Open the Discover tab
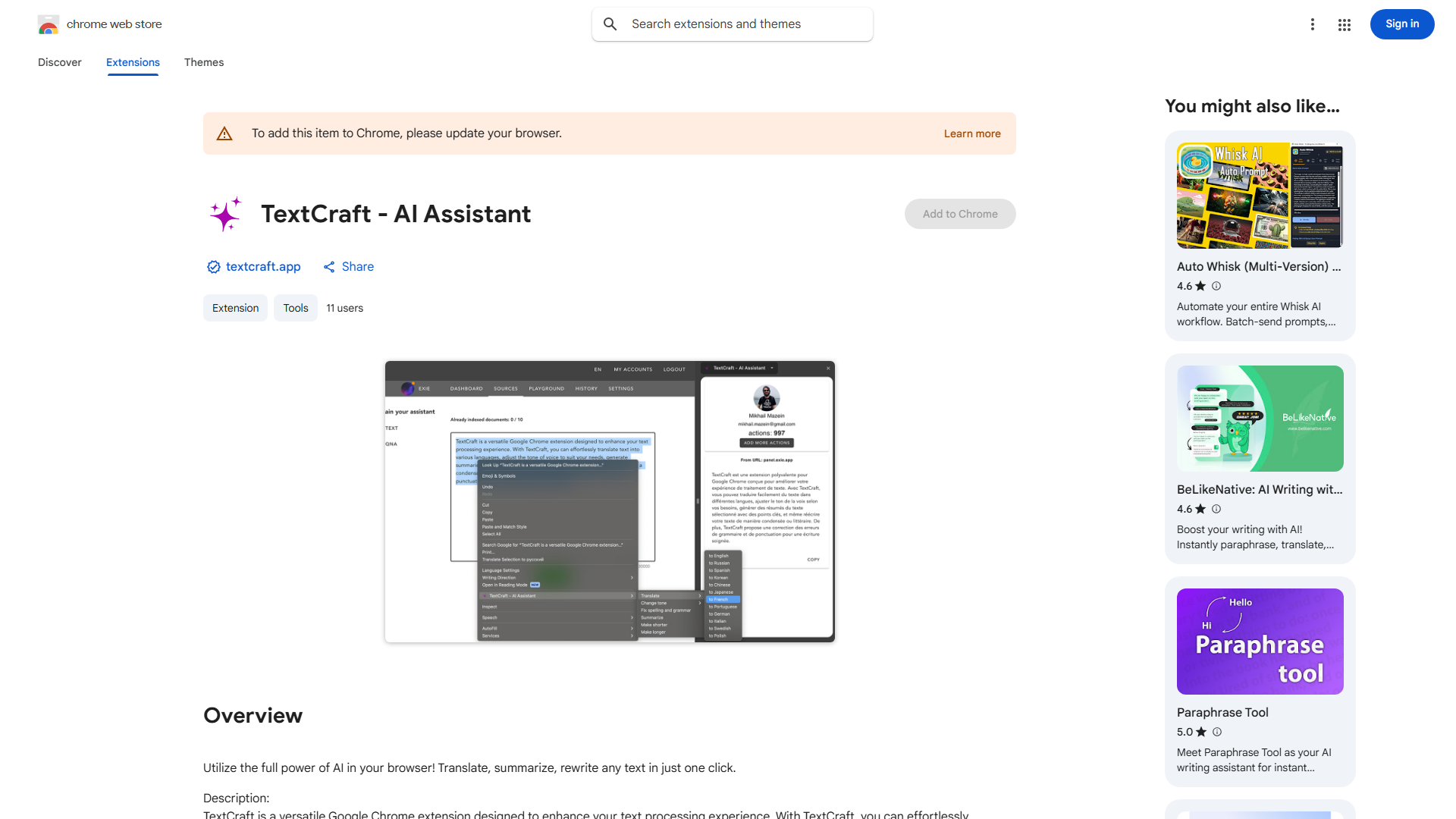This screenshot has height=819, width=1456. 59,62
